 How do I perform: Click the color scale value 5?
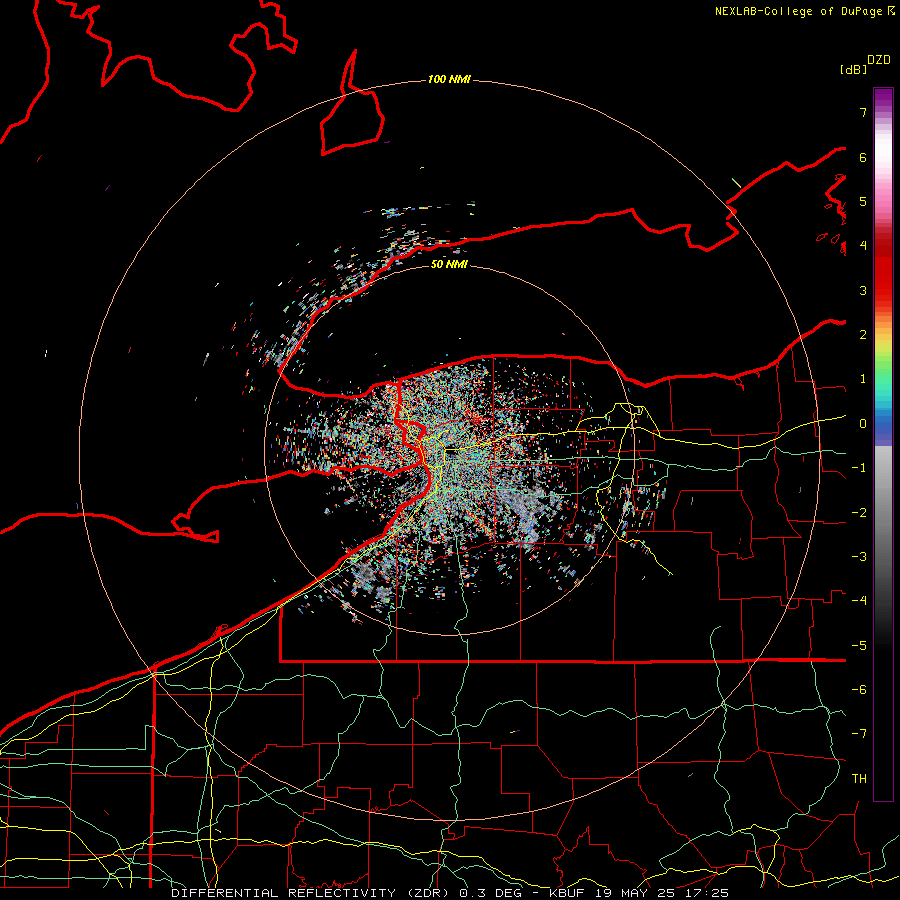point(863,201)
